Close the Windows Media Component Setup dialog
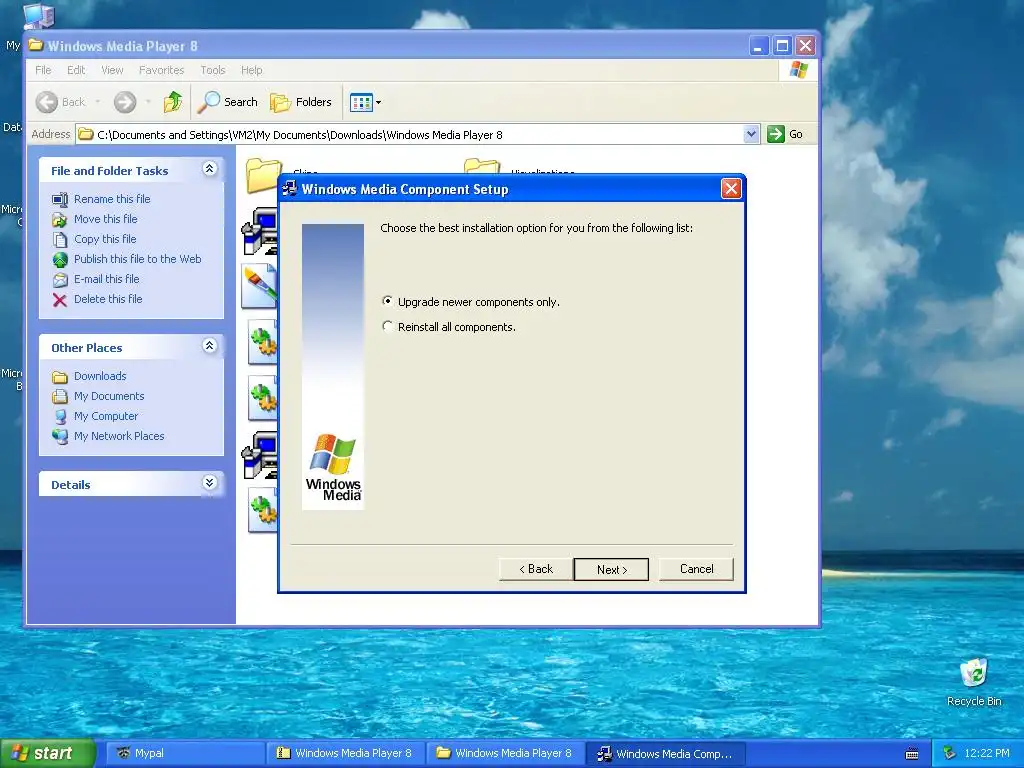The width and height of the screenshot is (1024, 768). (x=731, y=189)
